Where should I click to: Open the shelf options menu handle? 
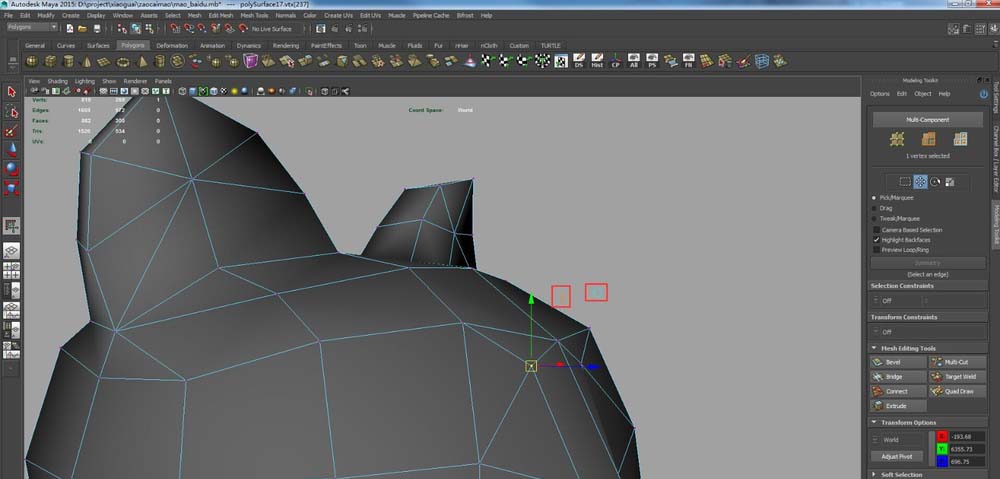pyautogui.click(x=12, y=62)
